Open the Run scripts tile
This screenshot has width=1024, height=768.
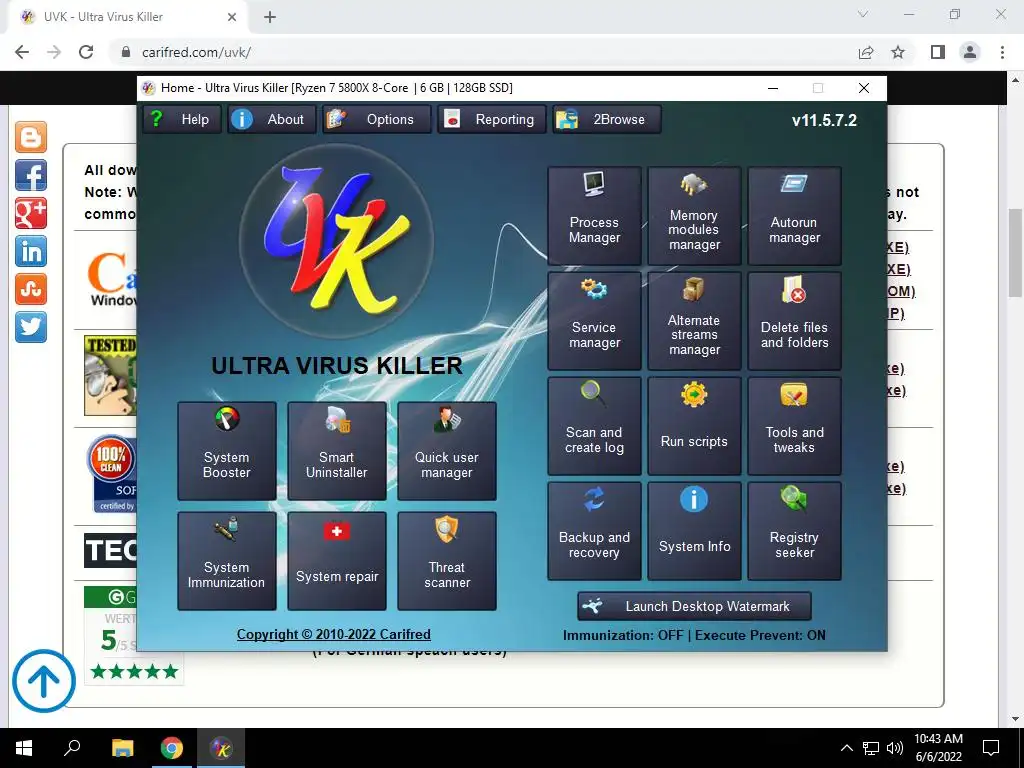(x=694, y=426)
